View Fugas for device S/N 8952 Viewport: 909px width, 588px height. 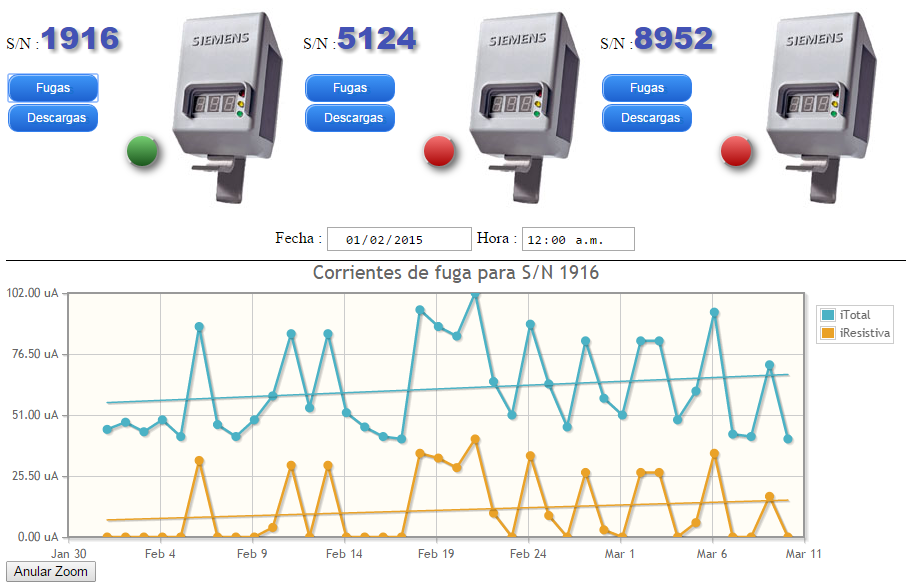647,88
